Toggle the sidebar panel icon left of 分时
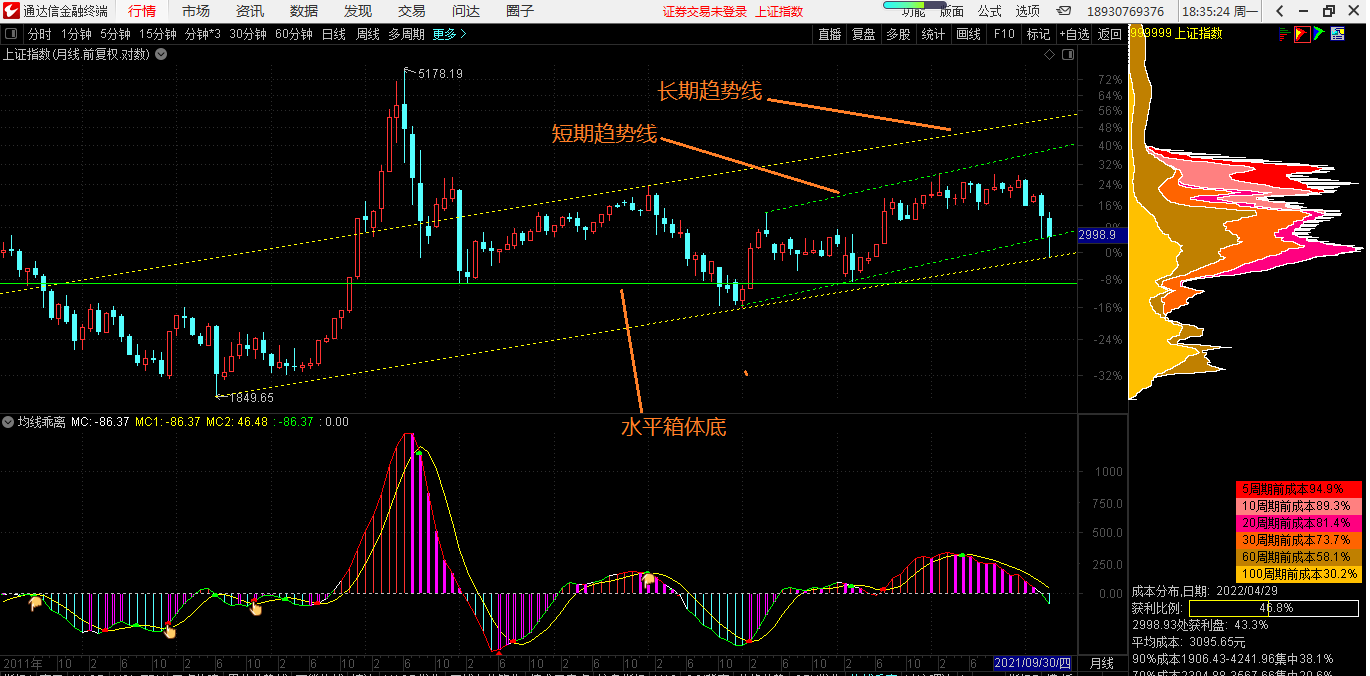 [x=12, y=33]
